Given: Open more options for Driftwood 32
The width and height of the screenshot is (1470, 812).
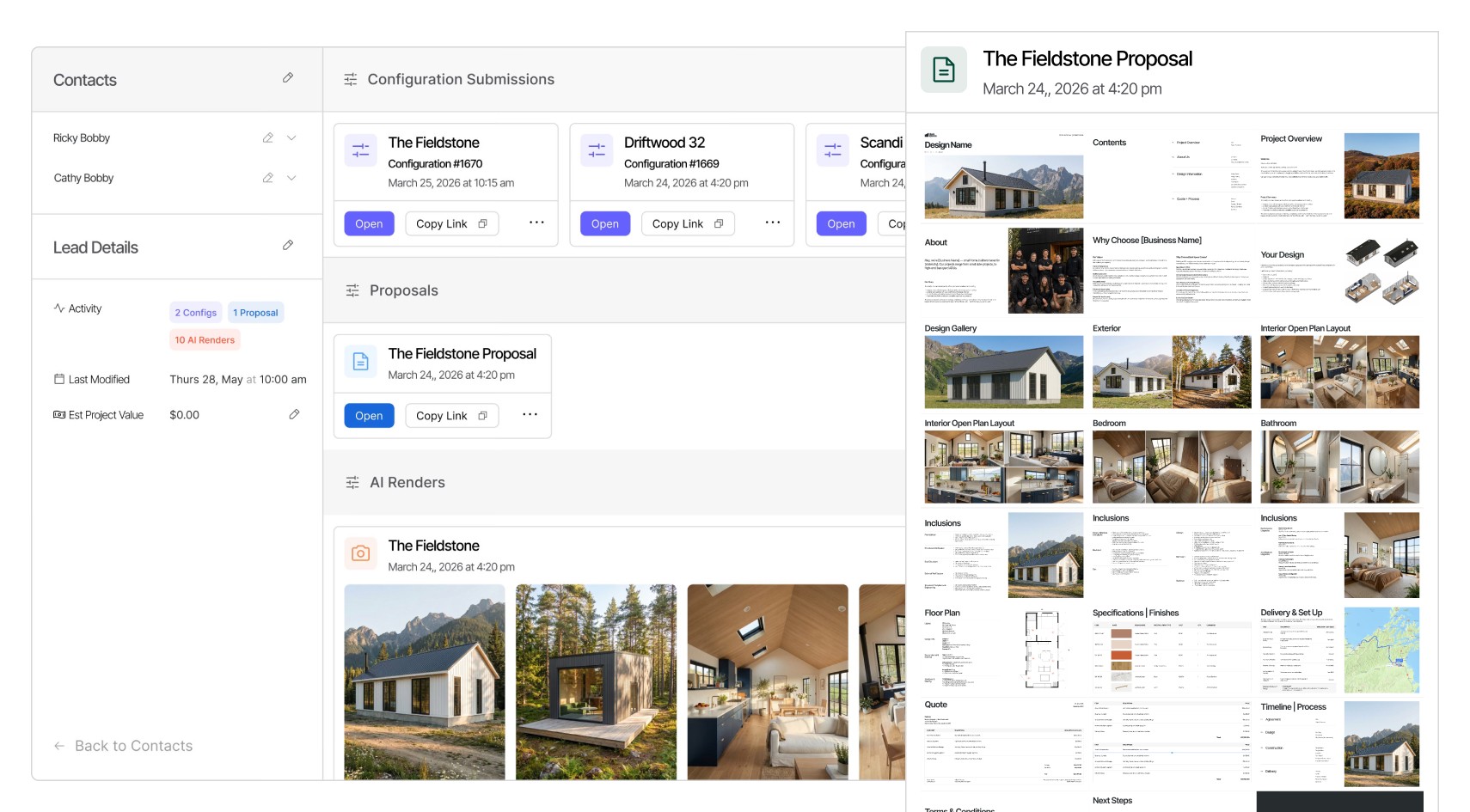Looking at the screenshot, I should click(x=773, y=223).
